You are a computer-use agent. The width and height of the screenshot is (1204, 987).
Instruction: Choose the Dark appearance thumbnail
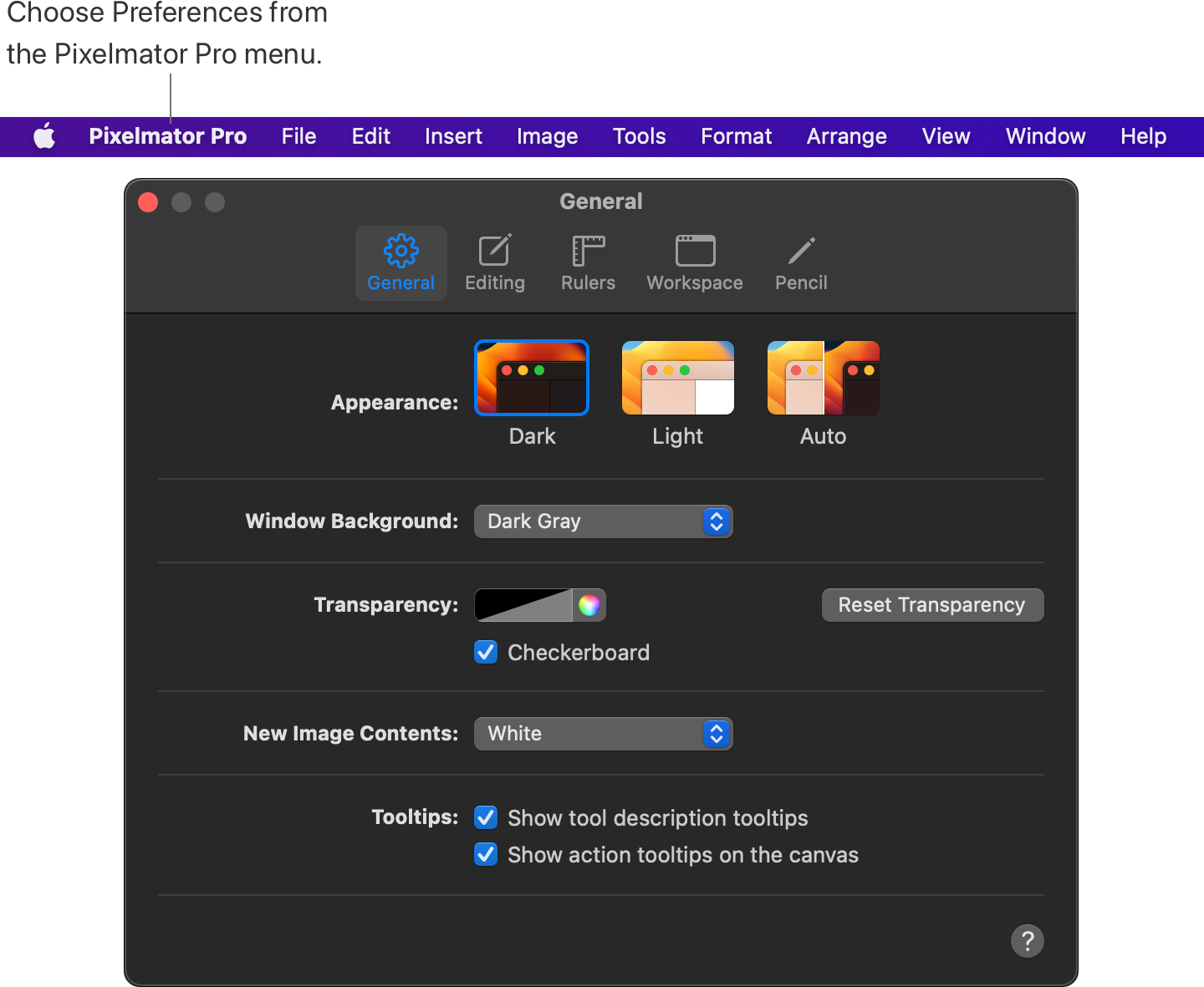532,378
